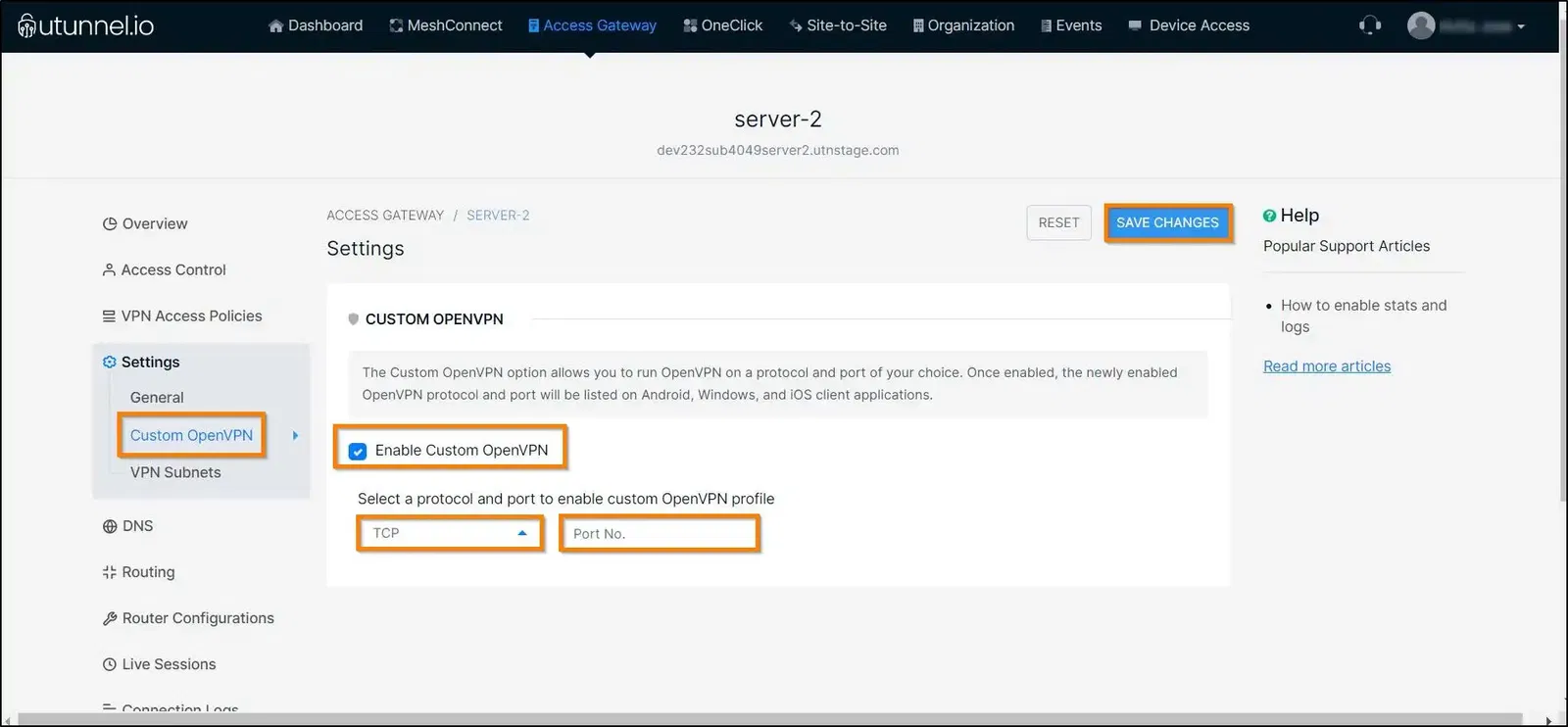Click the user avatar icon

pos(1421,25)
